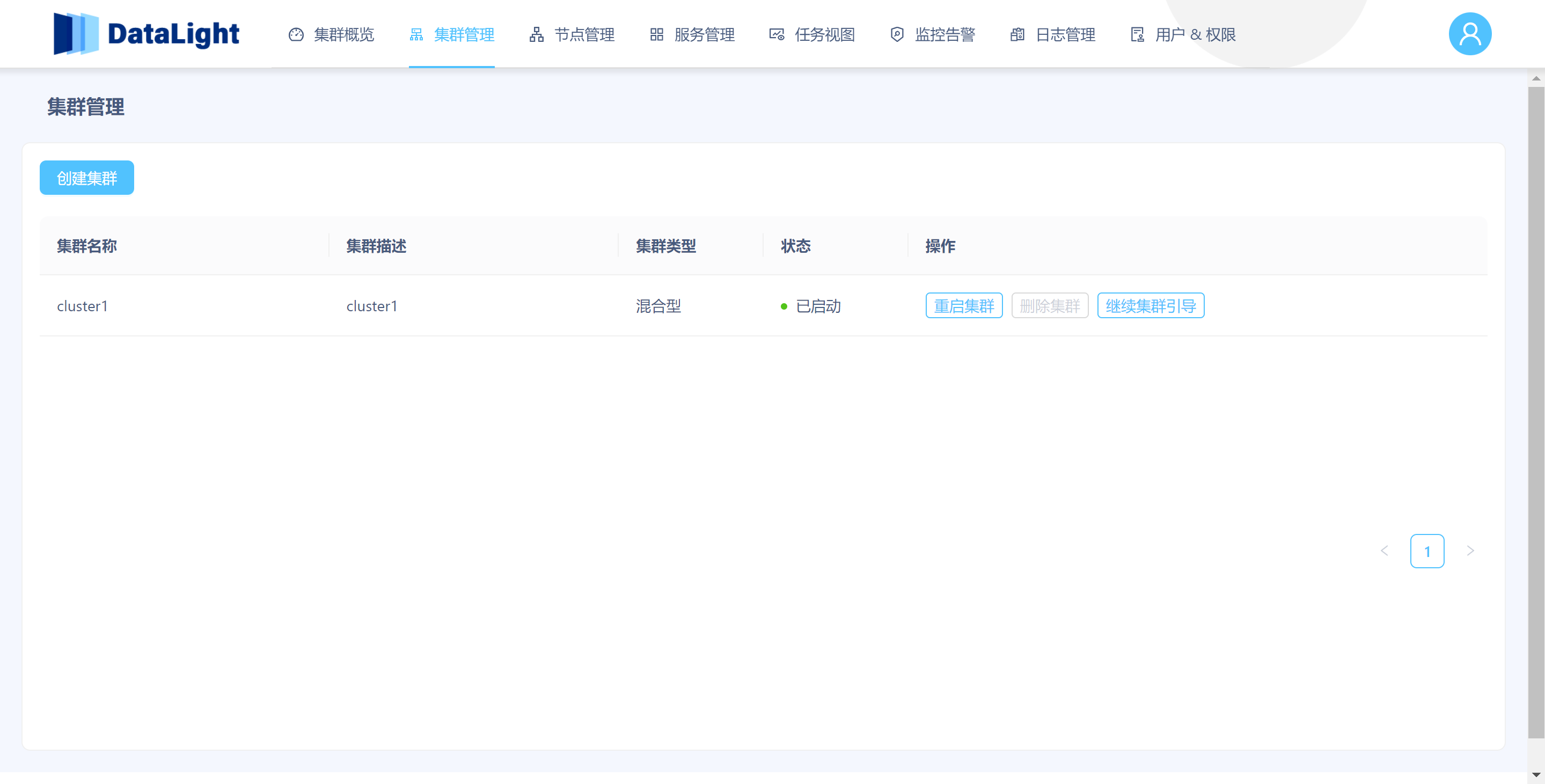The height and width of the screenshot is (784, 1545).
Task: Click the scrollbar up arrow
Action: point(1536,78)
